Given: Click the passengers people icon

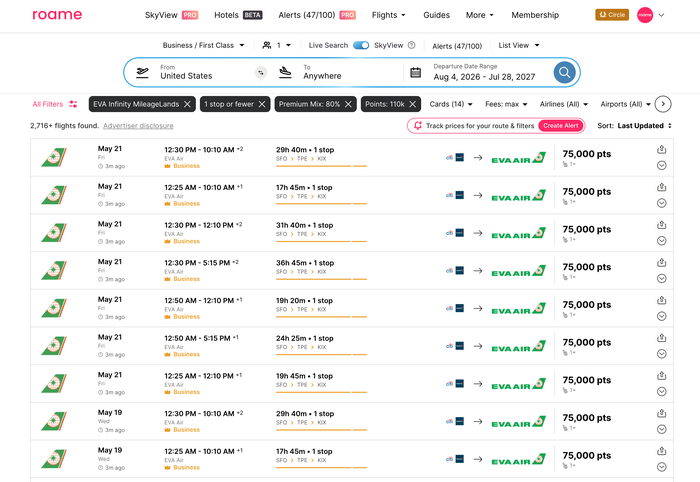Looking at the screenshot, I should (267, 45).
